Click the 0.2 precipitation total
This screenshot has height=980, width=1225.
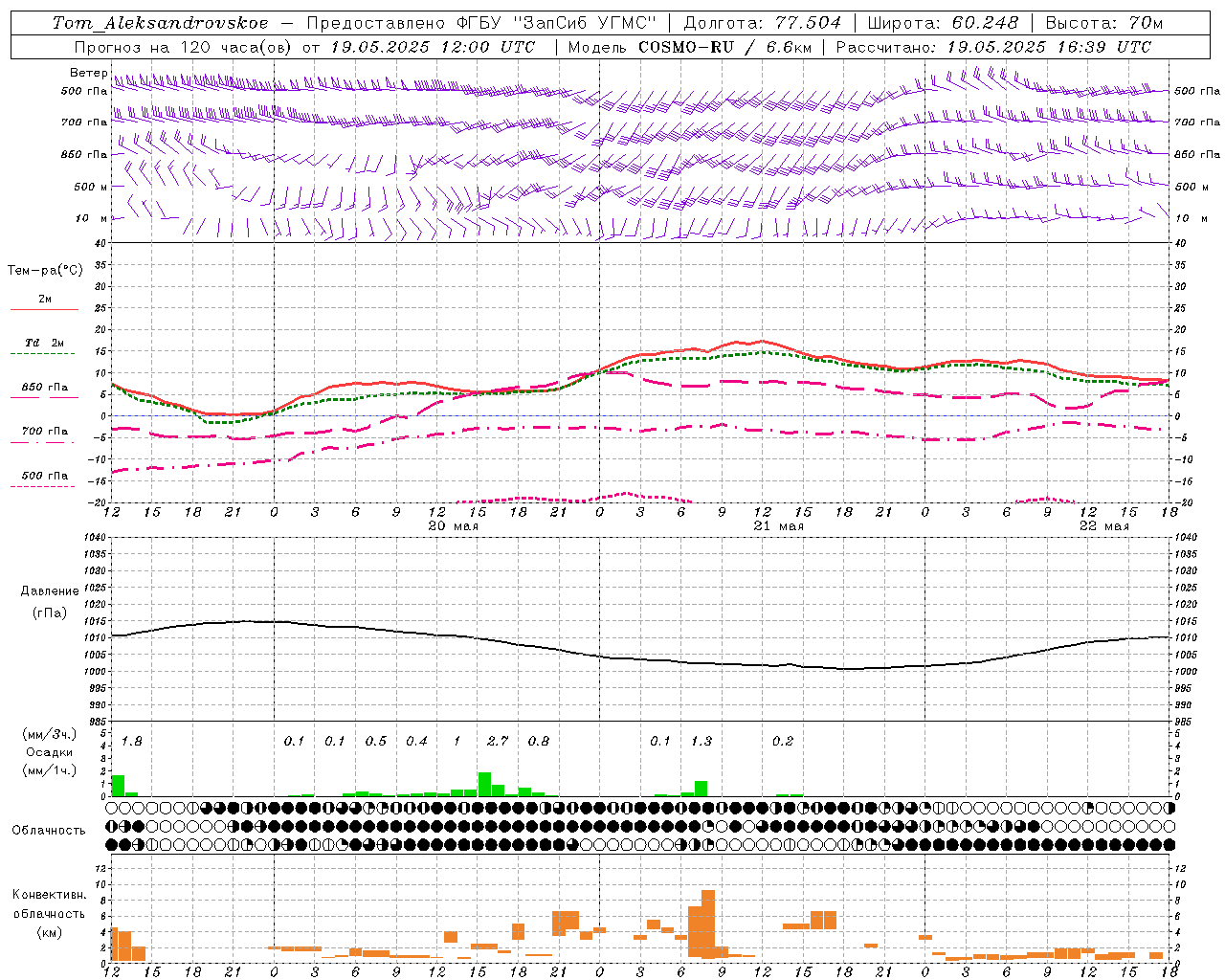coord(783,742)
